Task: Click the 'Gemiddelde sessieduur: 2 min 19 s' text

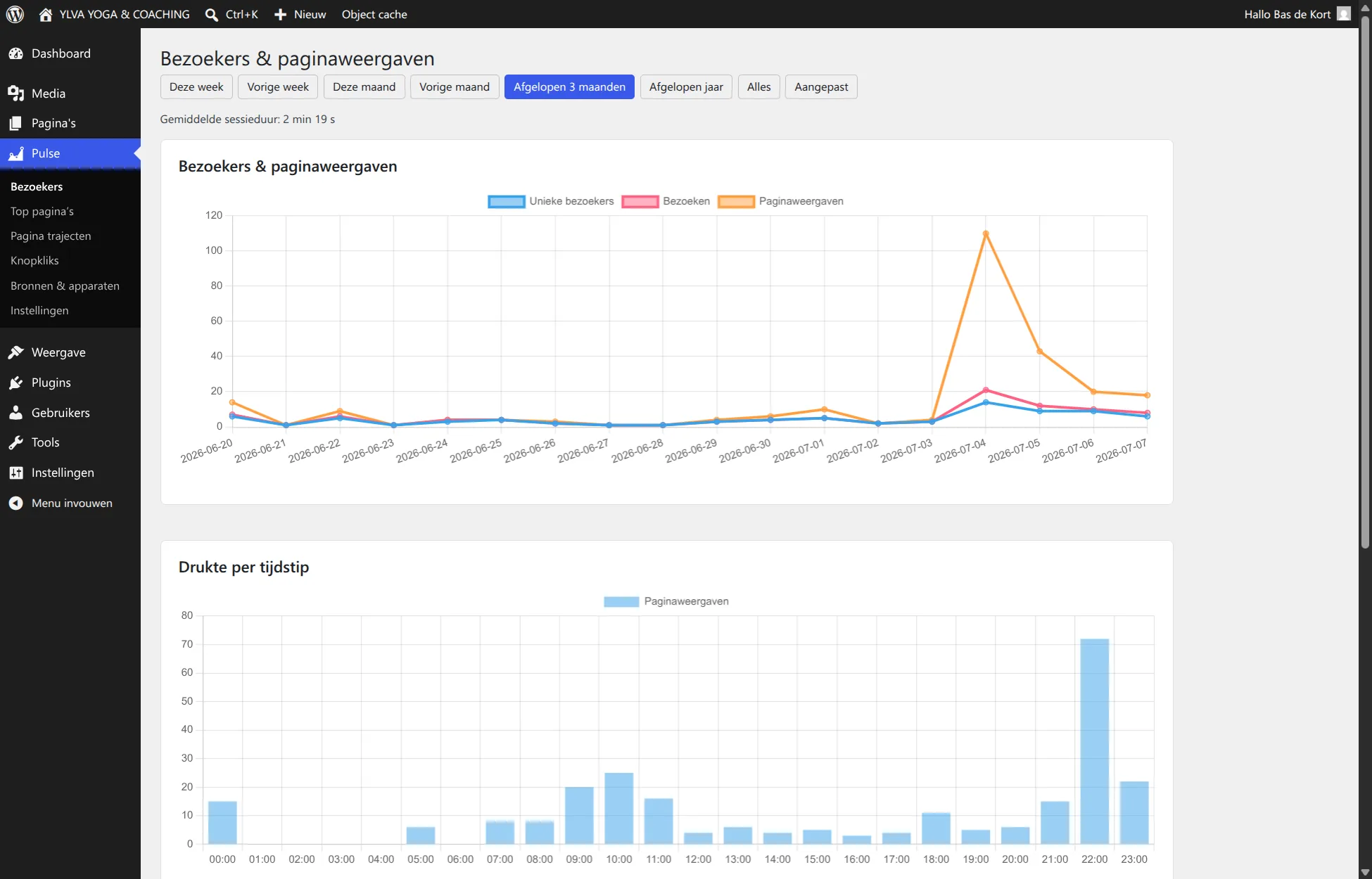Action: (248, 120)
